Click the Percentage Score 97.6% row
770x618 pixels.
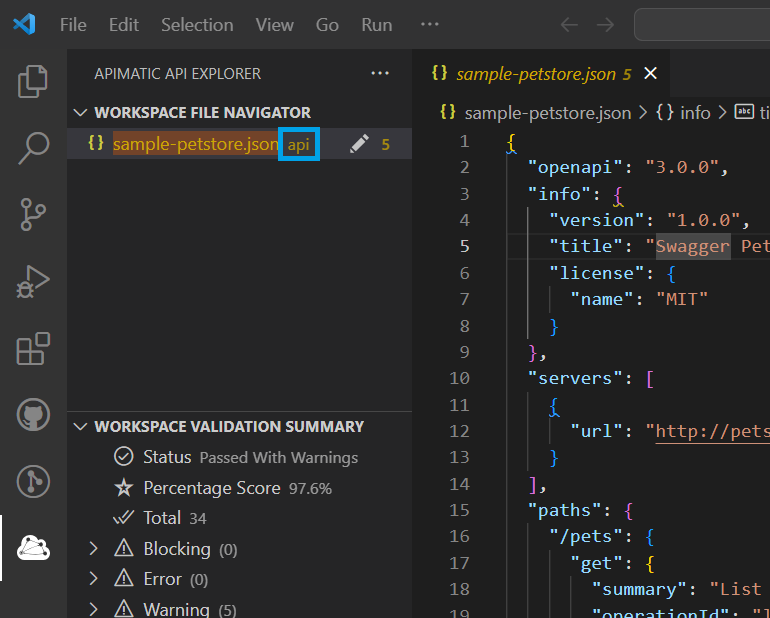[238, 488]
